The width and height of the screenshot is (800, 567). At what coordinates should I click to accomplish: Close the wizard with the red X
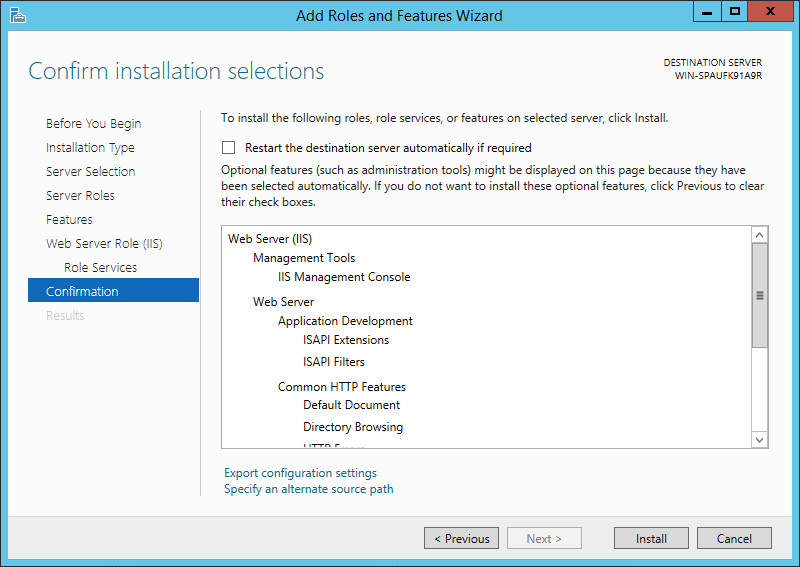pos(770,12)
